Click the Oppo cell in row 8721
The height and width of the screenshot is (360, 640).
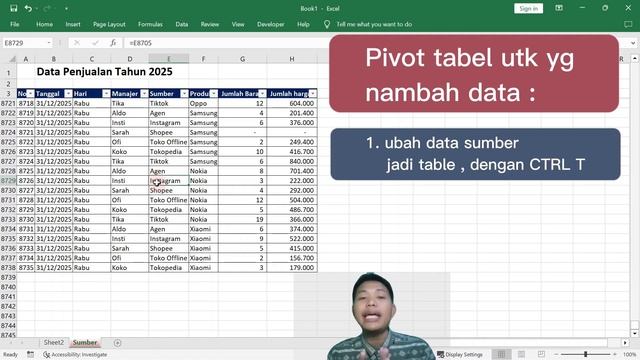[203, 104]
